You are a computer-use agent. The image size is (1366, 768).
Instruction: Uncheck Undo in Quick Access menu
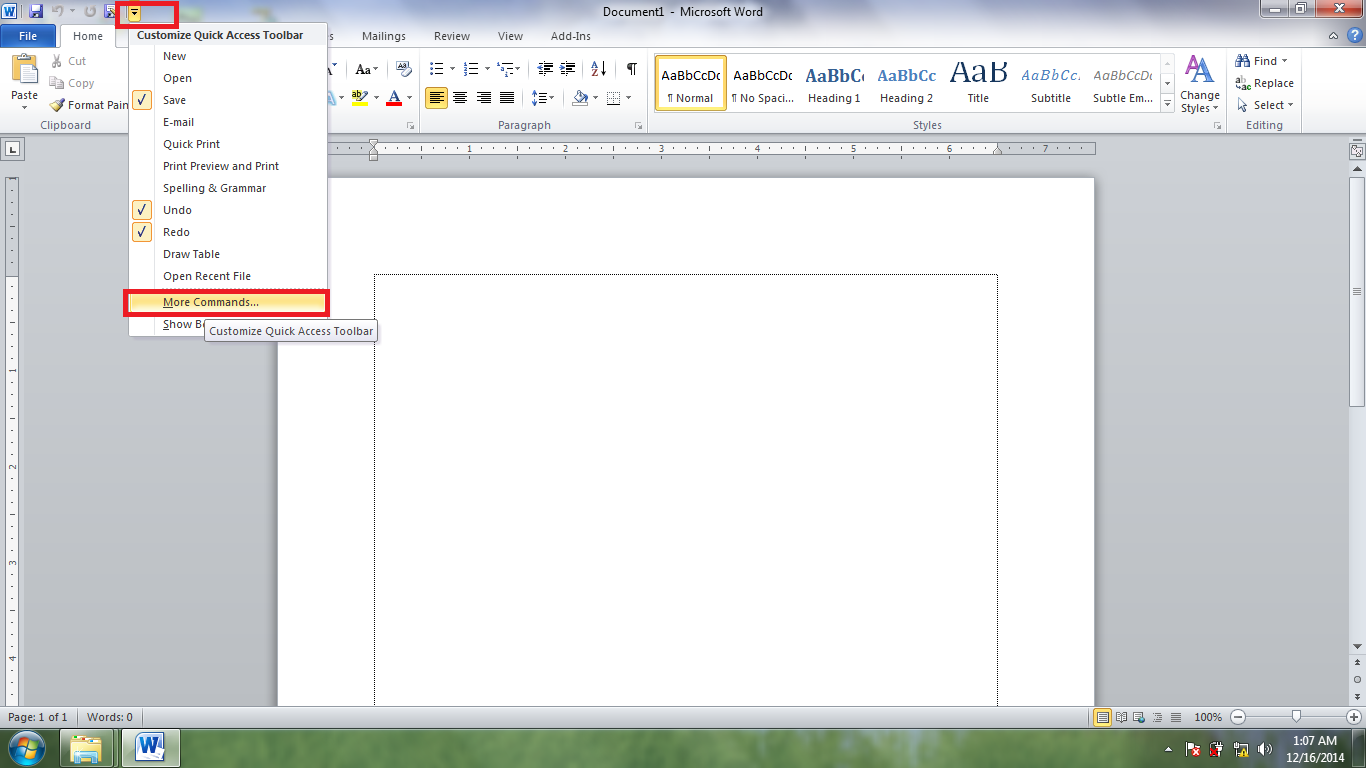coord(228,210)
